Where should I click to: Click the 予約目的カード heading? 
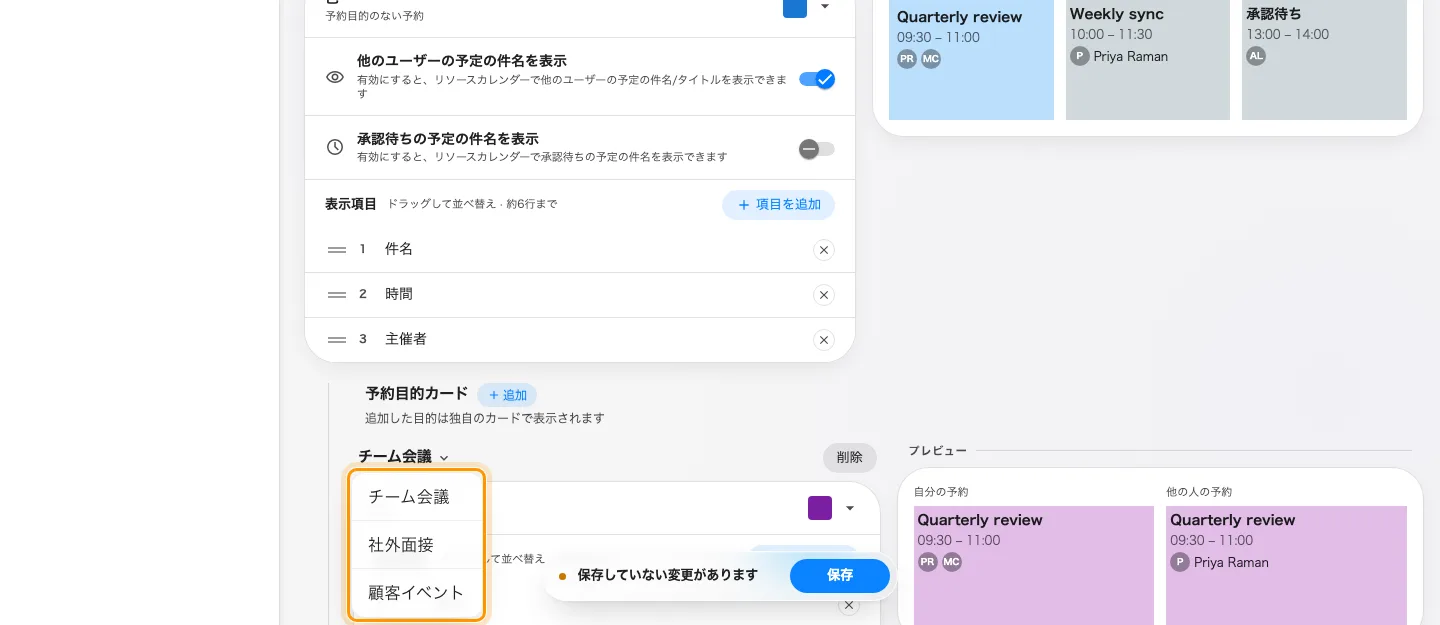tap(417, 393)
